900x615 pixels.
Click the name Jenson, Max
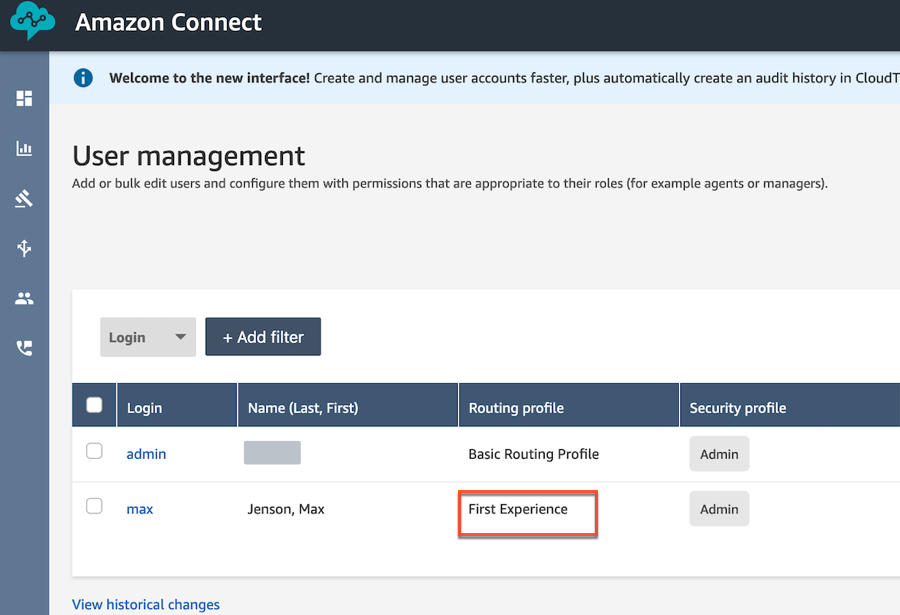pos(286,509)
